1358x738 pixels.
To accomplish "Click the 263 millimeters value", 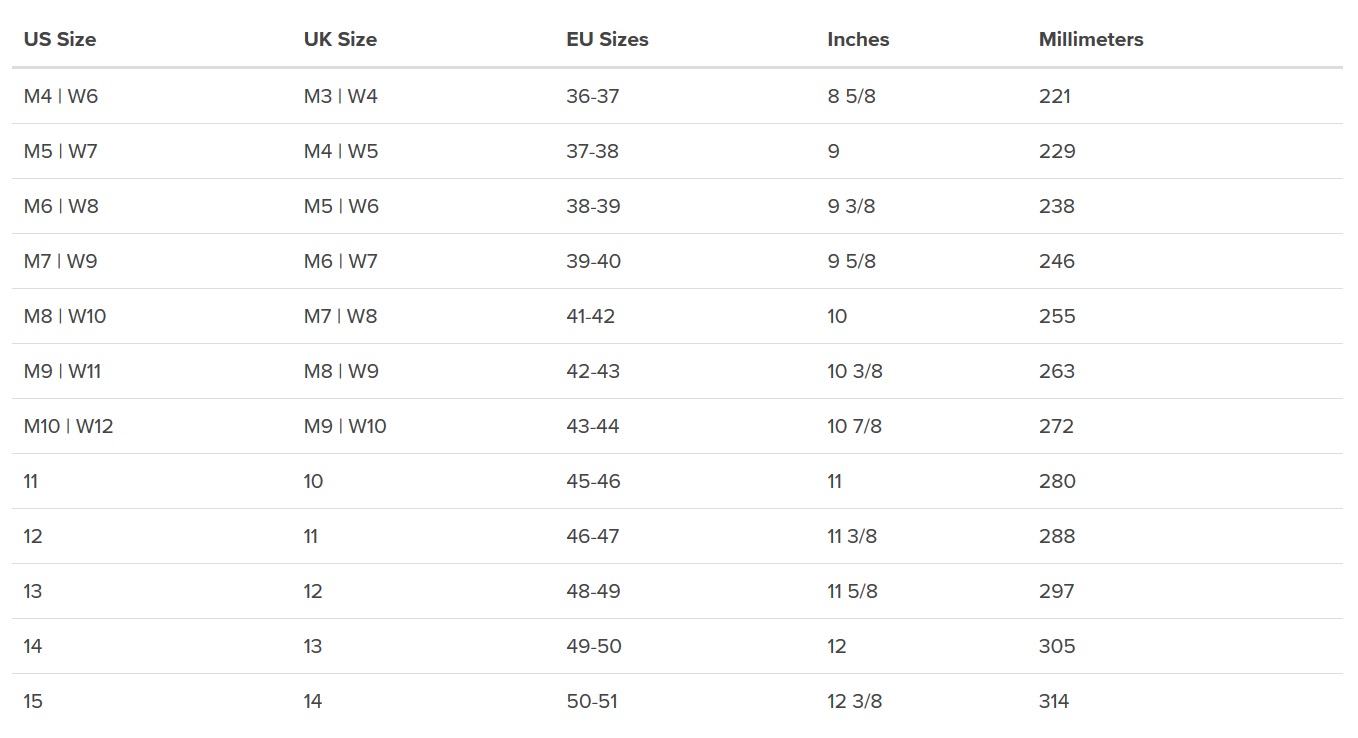I will pyautogui.click(x=1056, y=372).
